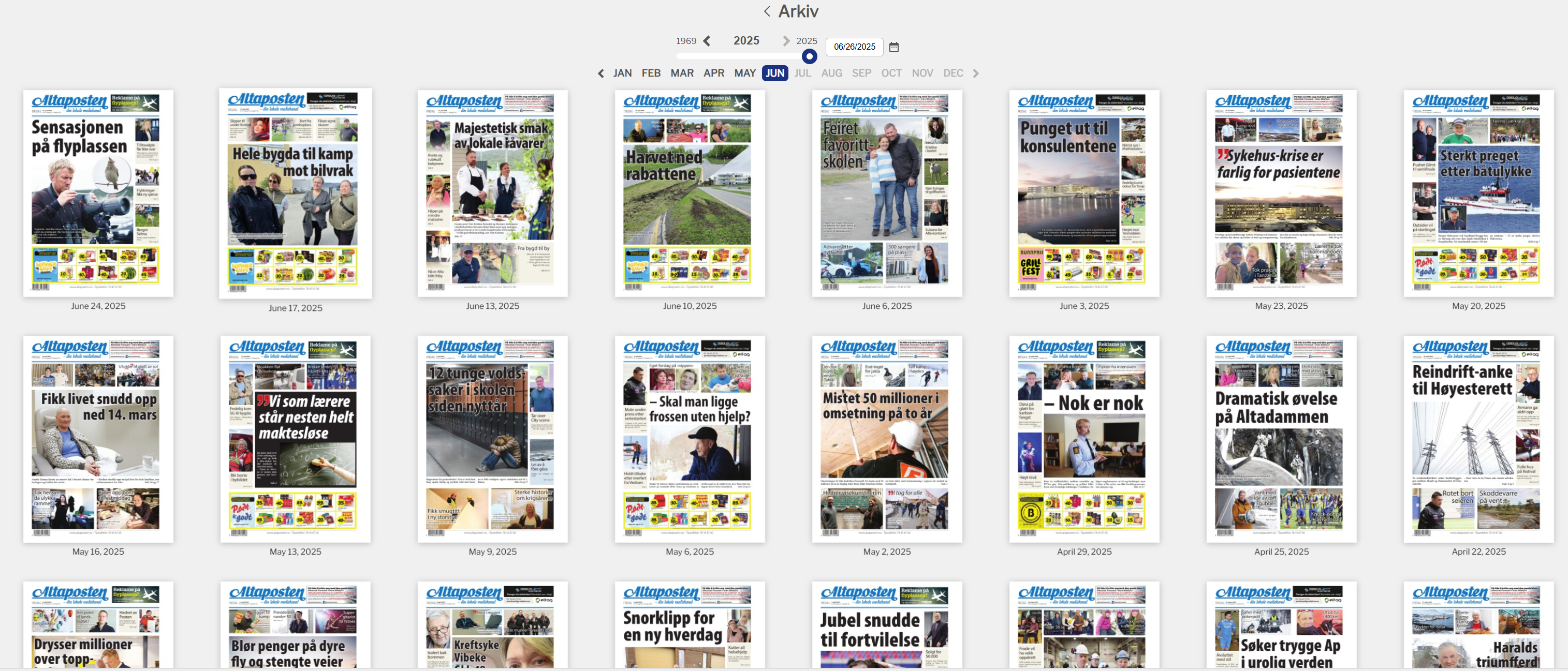
Task: Click the 06/26/2025 date field
Action: (854, 47)
